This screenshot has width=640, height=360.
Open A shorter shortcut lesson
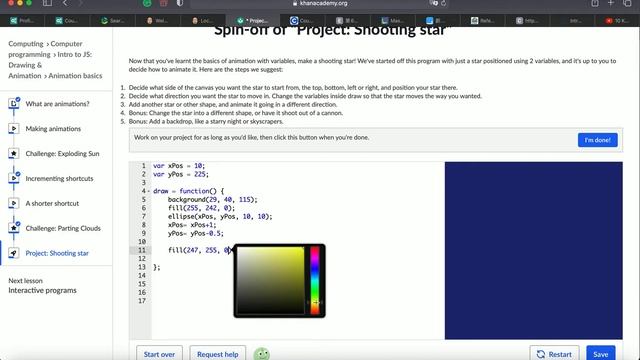[x=52, y=203]
